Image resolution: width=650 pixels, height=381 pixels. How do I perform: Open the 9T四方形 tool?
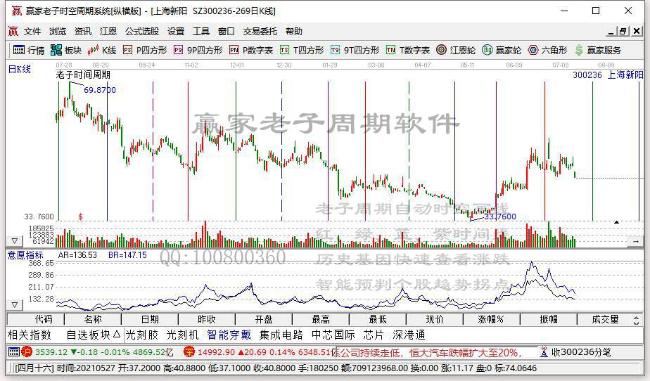pyautogui.click(x=354, y=50)
